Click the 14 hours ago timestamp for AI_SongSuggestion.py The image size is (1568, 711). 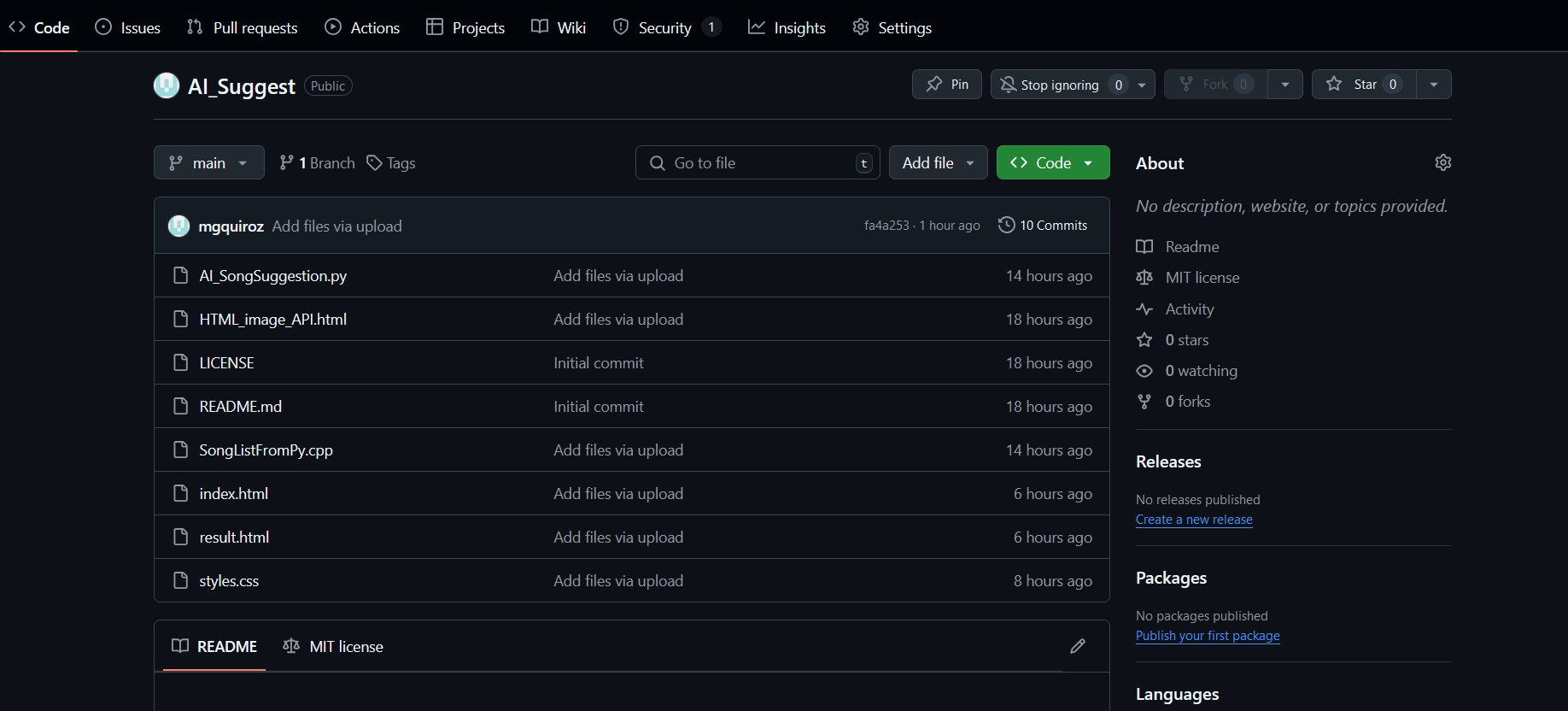pyautogui.click(x=1049, y=276)
